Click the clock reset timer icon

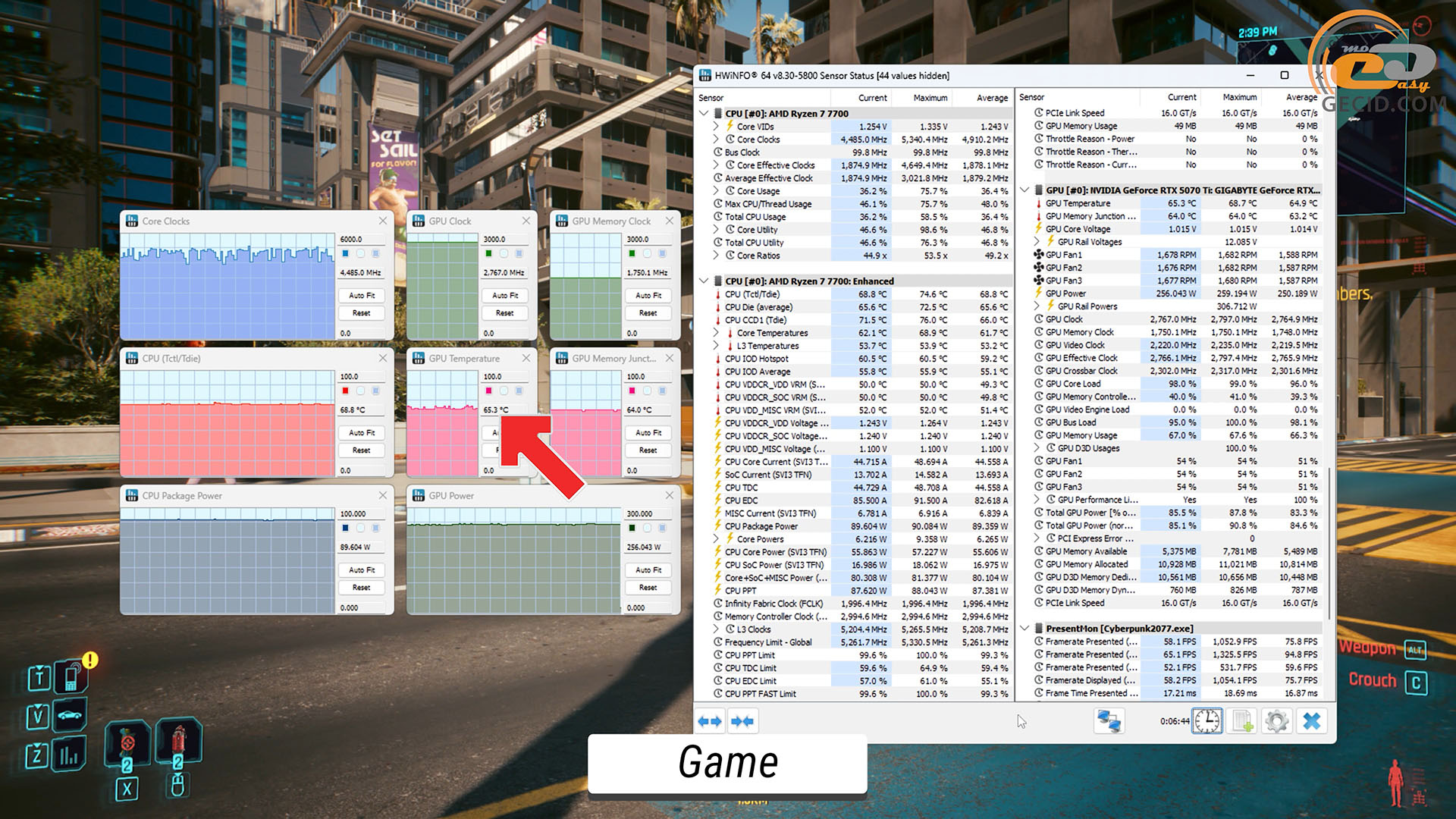coord(1207,721)
